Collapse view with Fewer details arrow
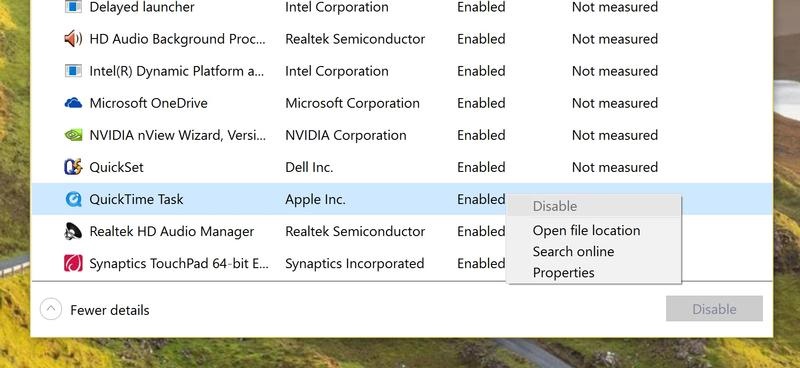Viewport: 800px width, 368px height. (51, 309)
